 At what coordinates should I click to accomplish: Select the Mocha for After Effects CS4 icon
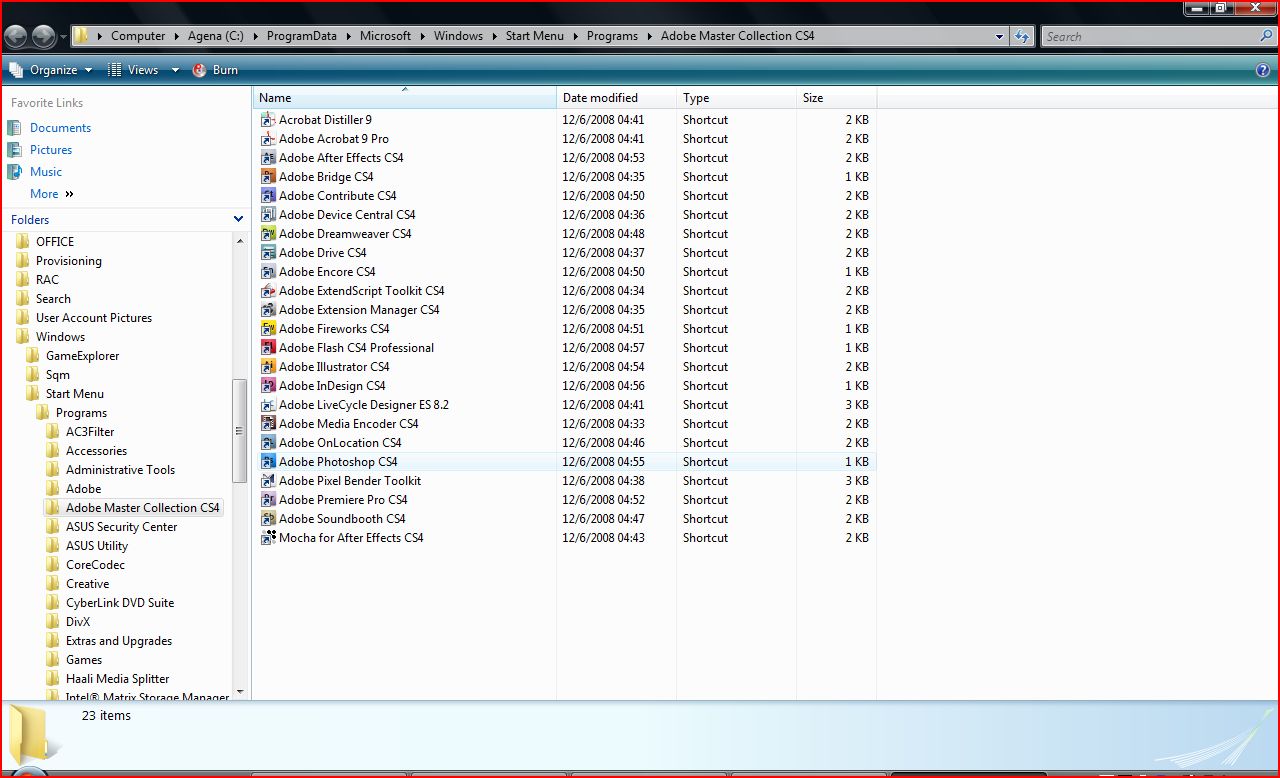[268, 537]
